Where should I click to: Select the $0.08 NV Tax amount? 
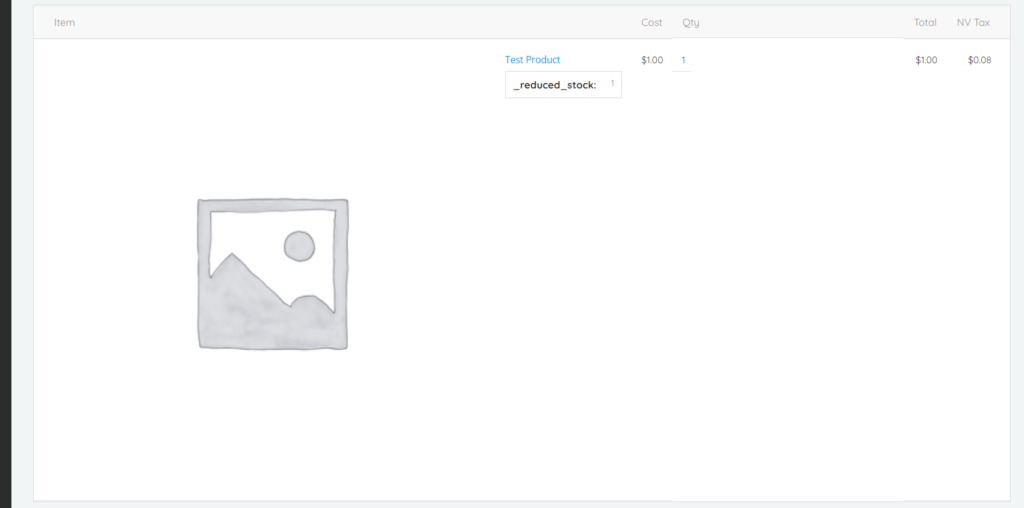(980, 60)
